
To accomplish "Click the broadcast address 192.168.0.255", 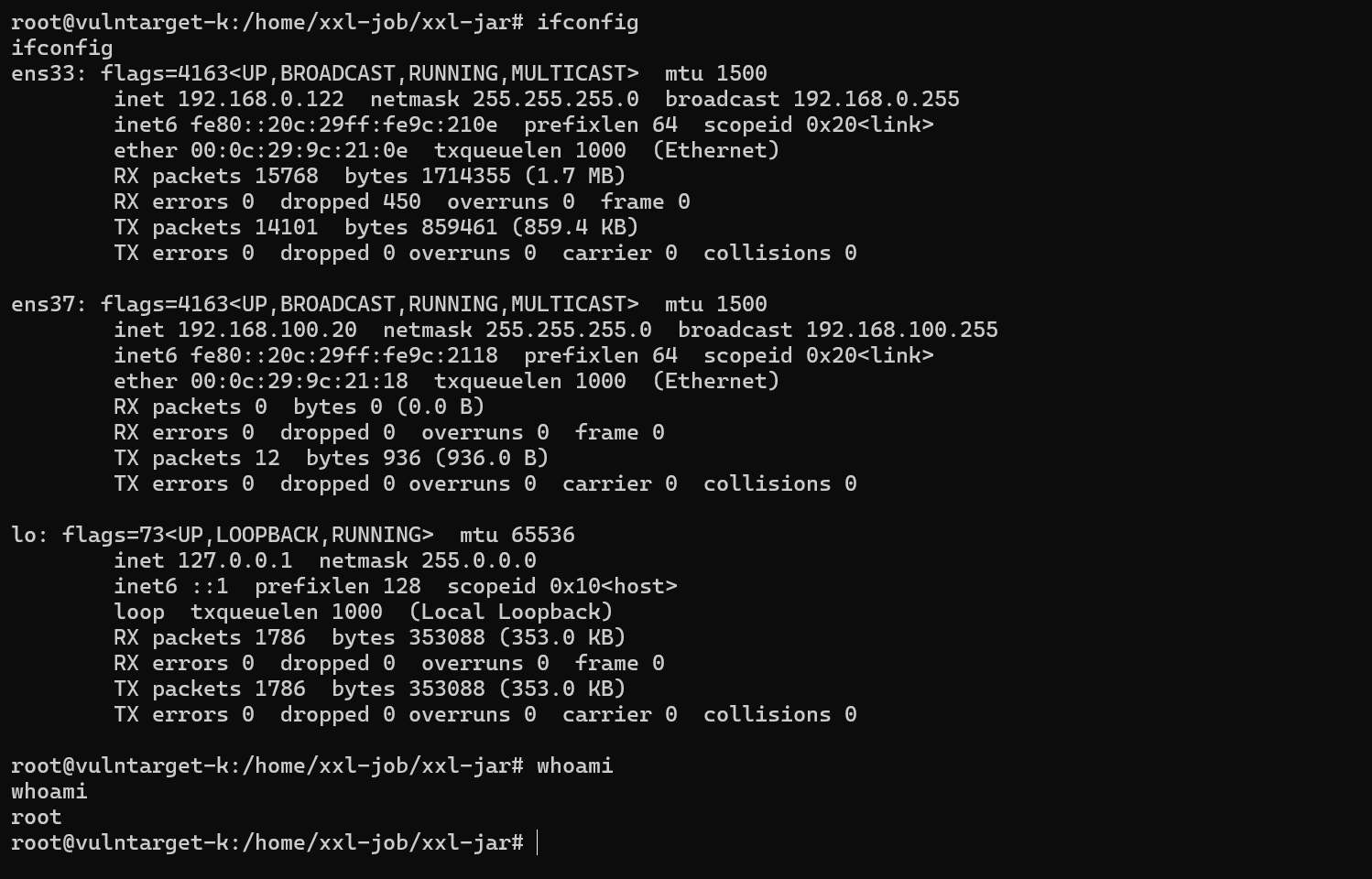I will [x=877, y=99].
